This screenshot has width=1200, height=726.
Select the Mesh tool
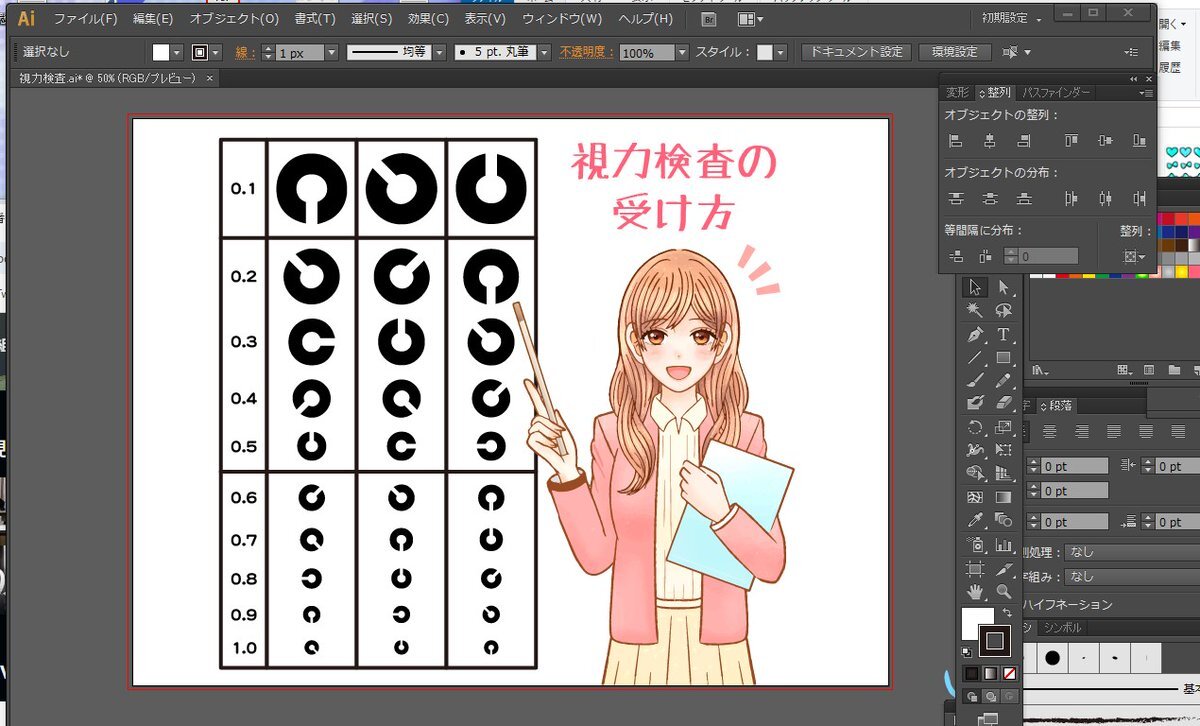point(976,497)
